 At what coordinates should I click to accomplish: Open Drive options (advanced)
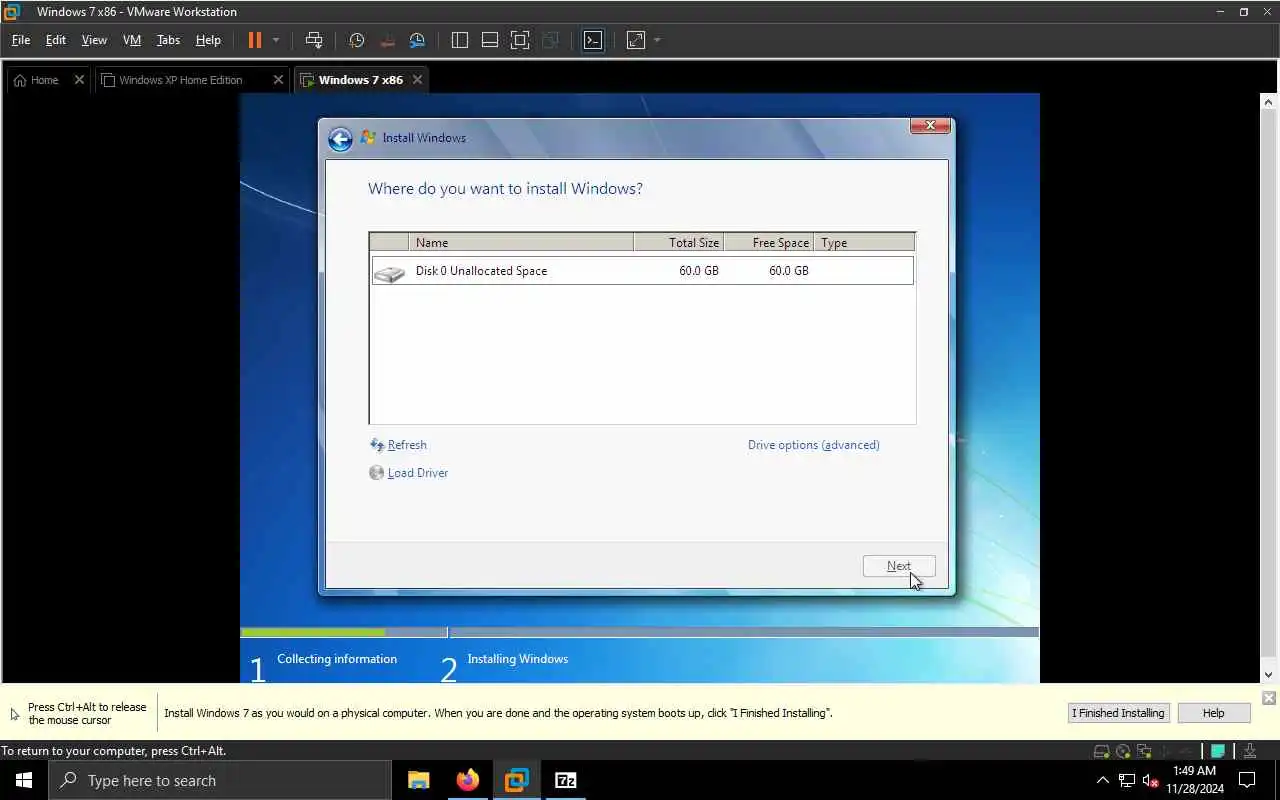pos(814,445)
